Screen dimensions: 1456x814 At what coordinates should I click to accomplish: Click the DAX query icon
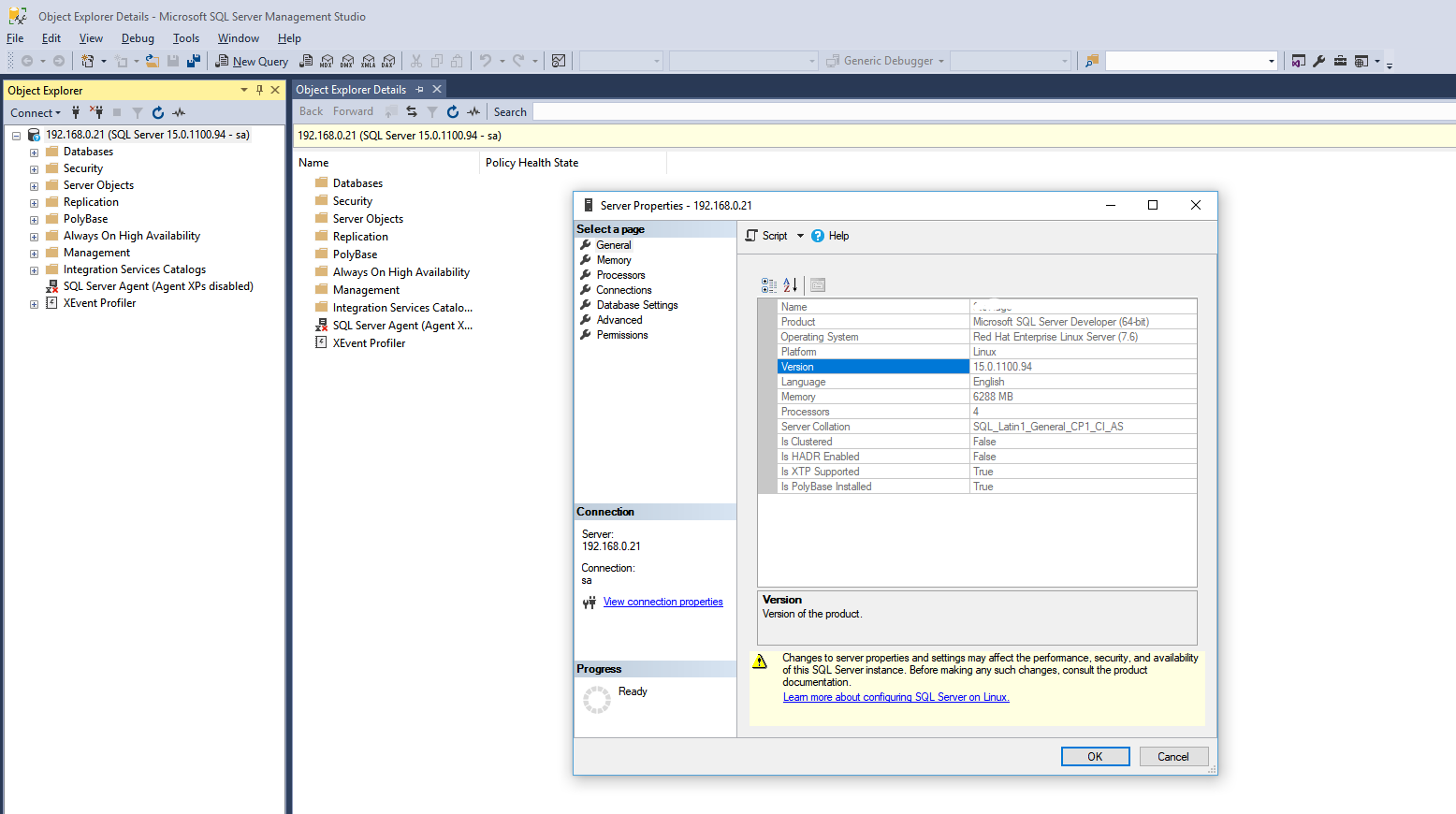(388, 61)
